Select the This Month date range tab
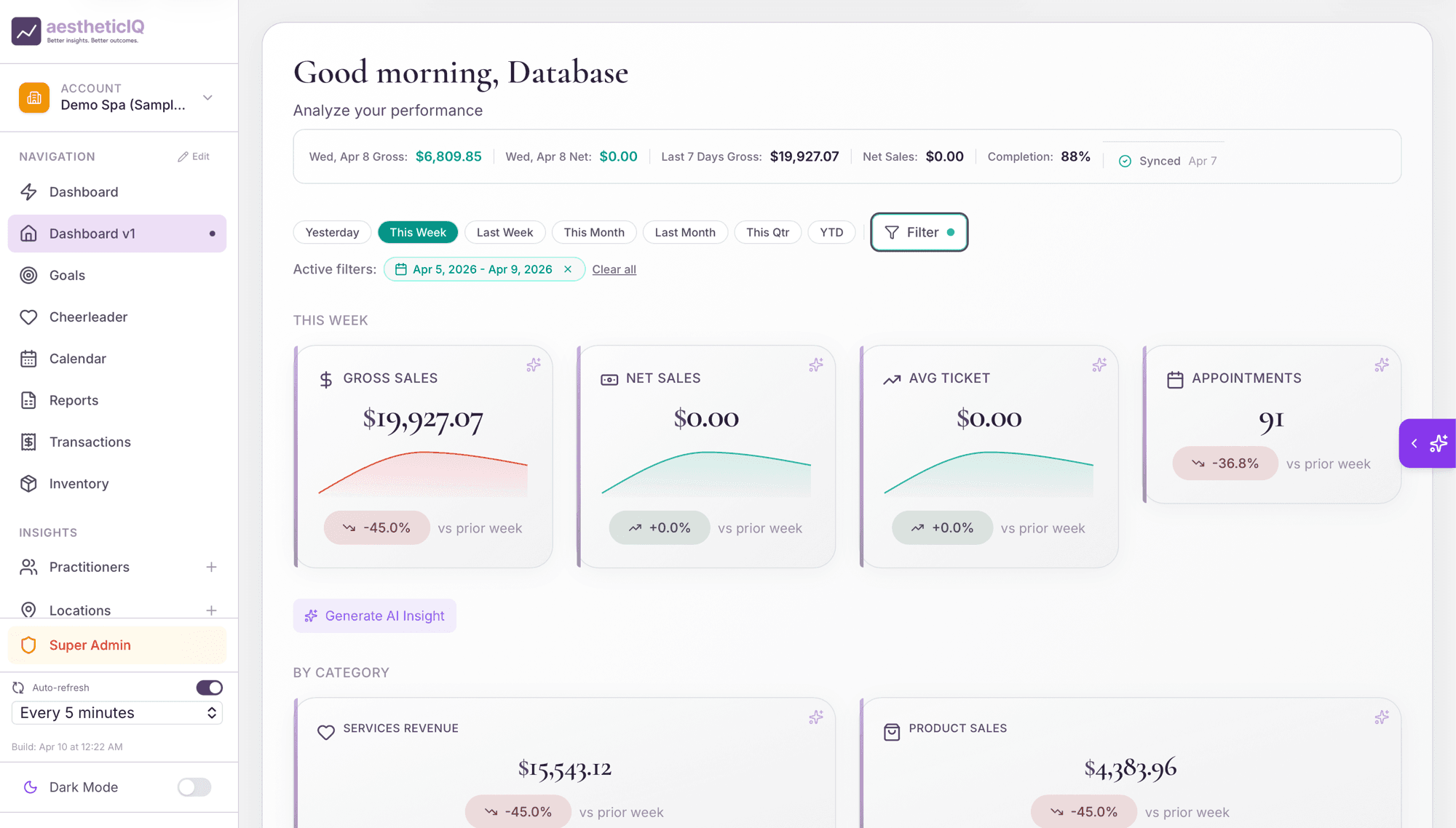Viewport: 1456px width, 828px height. [594, 232]
